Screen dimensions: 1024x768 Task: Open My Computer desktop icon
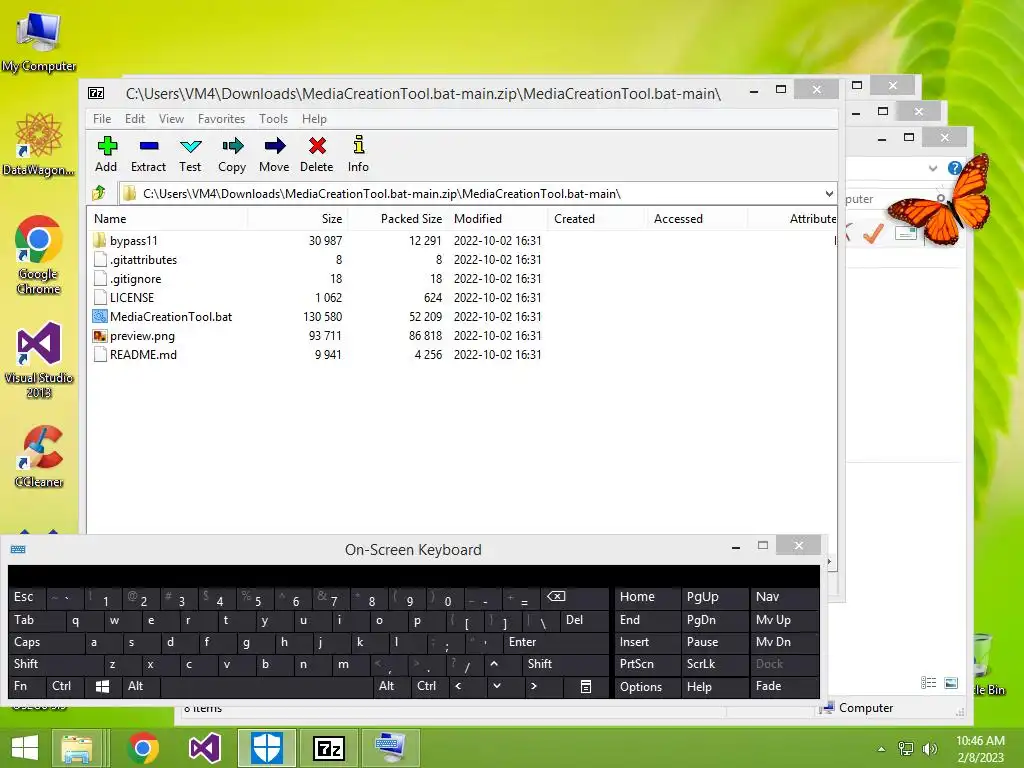pyautogui.click(x=39, y=42)
